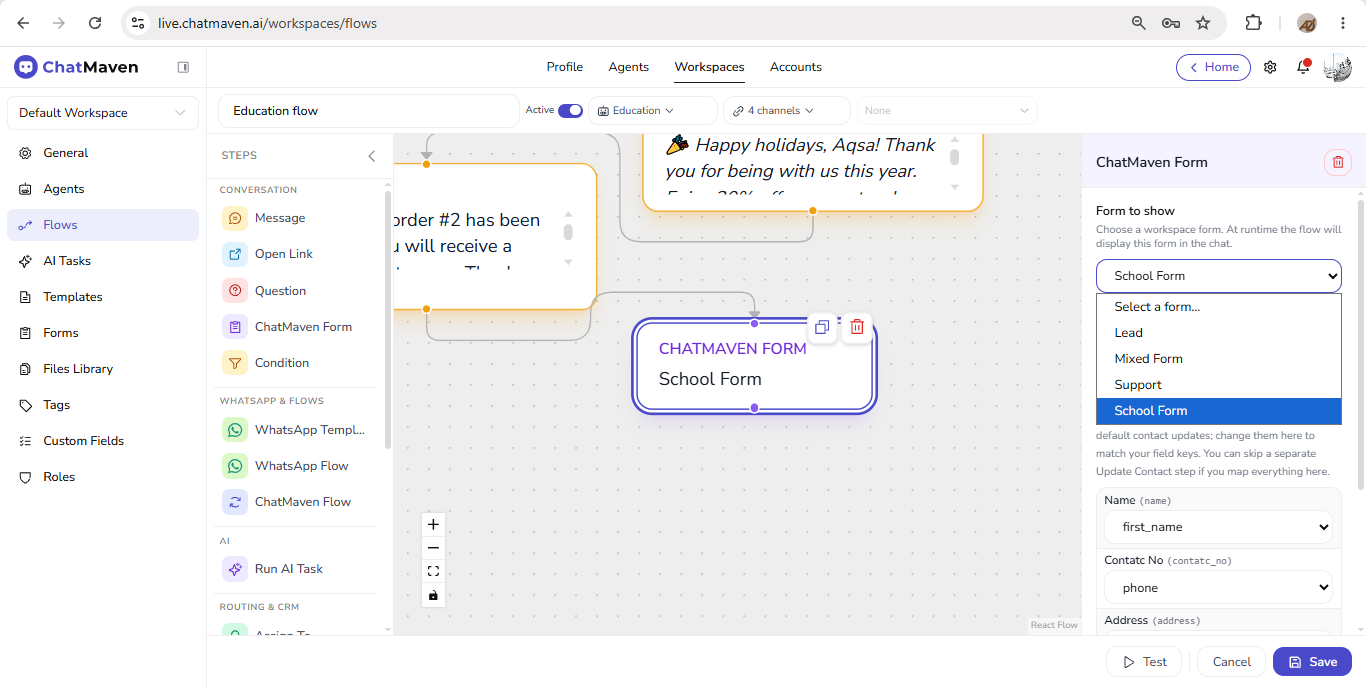Open the Education category dropdown
Image resolution: width=1366 pixels, height=687 pixels.
[x=653, y=111]
